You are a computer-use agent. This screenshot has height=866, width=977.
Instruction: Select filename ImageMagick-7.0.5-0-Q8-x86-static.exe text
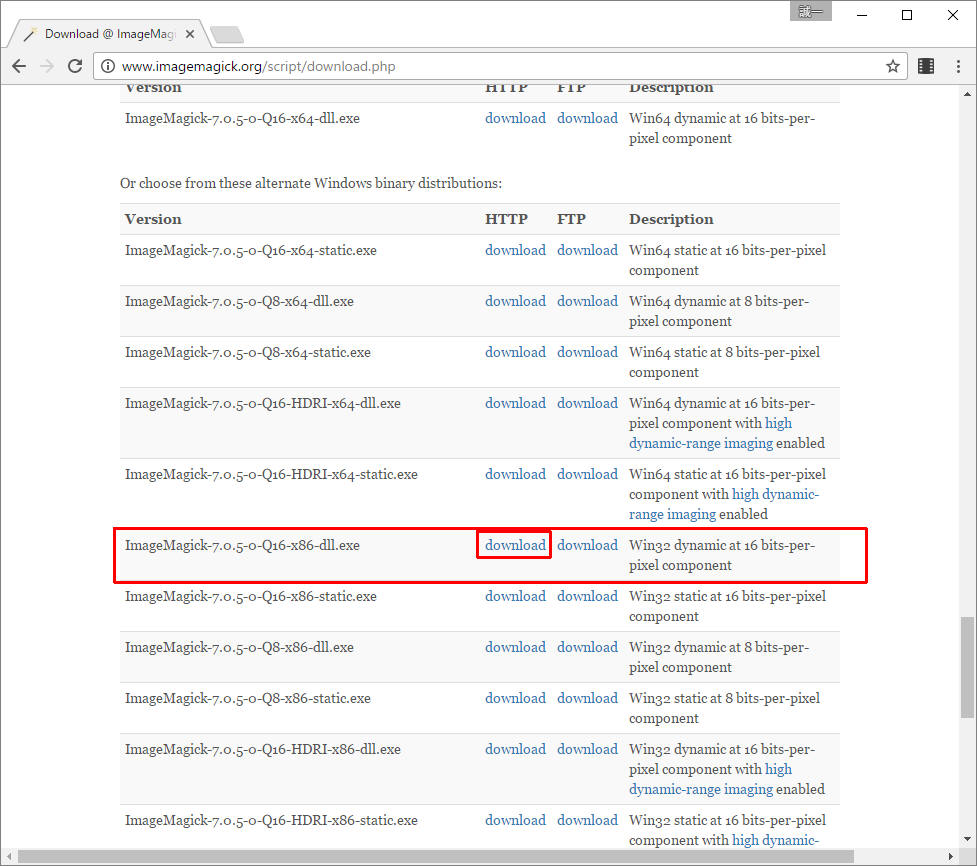(248, 699)
